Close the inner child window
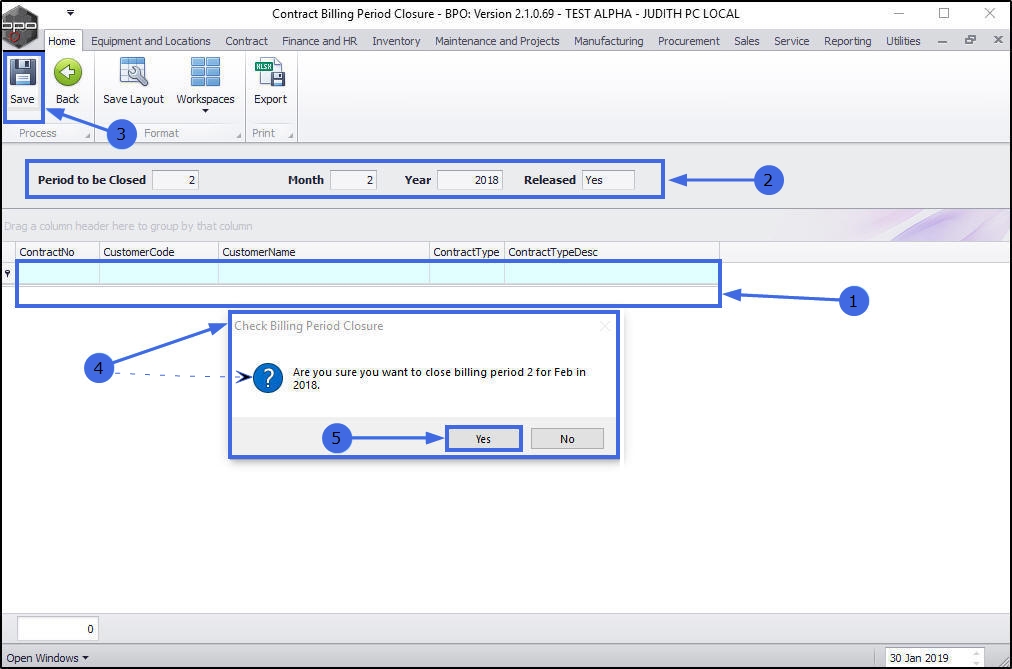The height and width of the screenshot is (669, 1012). (x=998, y=40)
